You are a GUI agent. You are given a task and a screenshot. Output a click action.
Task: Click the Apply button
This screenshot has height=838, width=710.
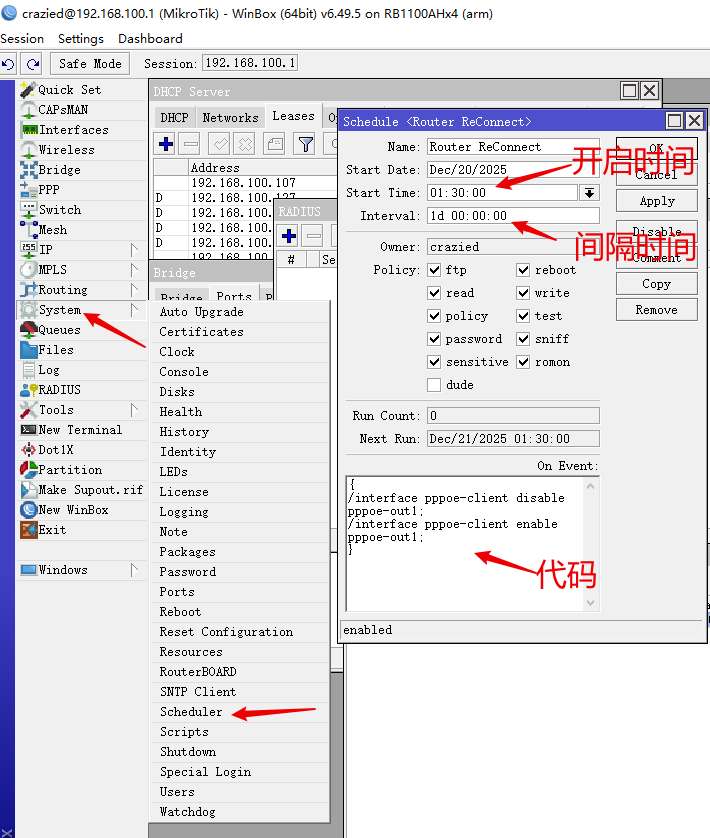pos(657,201)
